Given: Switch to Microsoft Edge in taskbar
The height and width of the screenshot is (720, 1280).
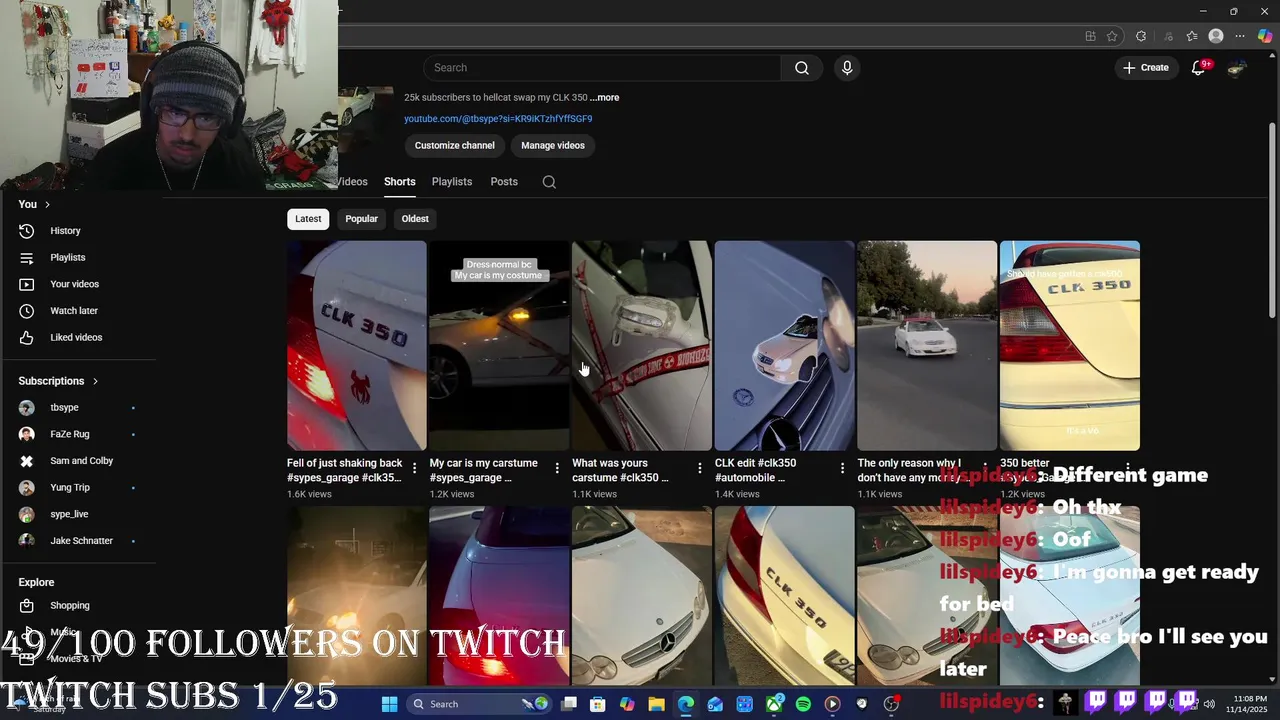Looking at the screenshot, I should pos(686,704).
